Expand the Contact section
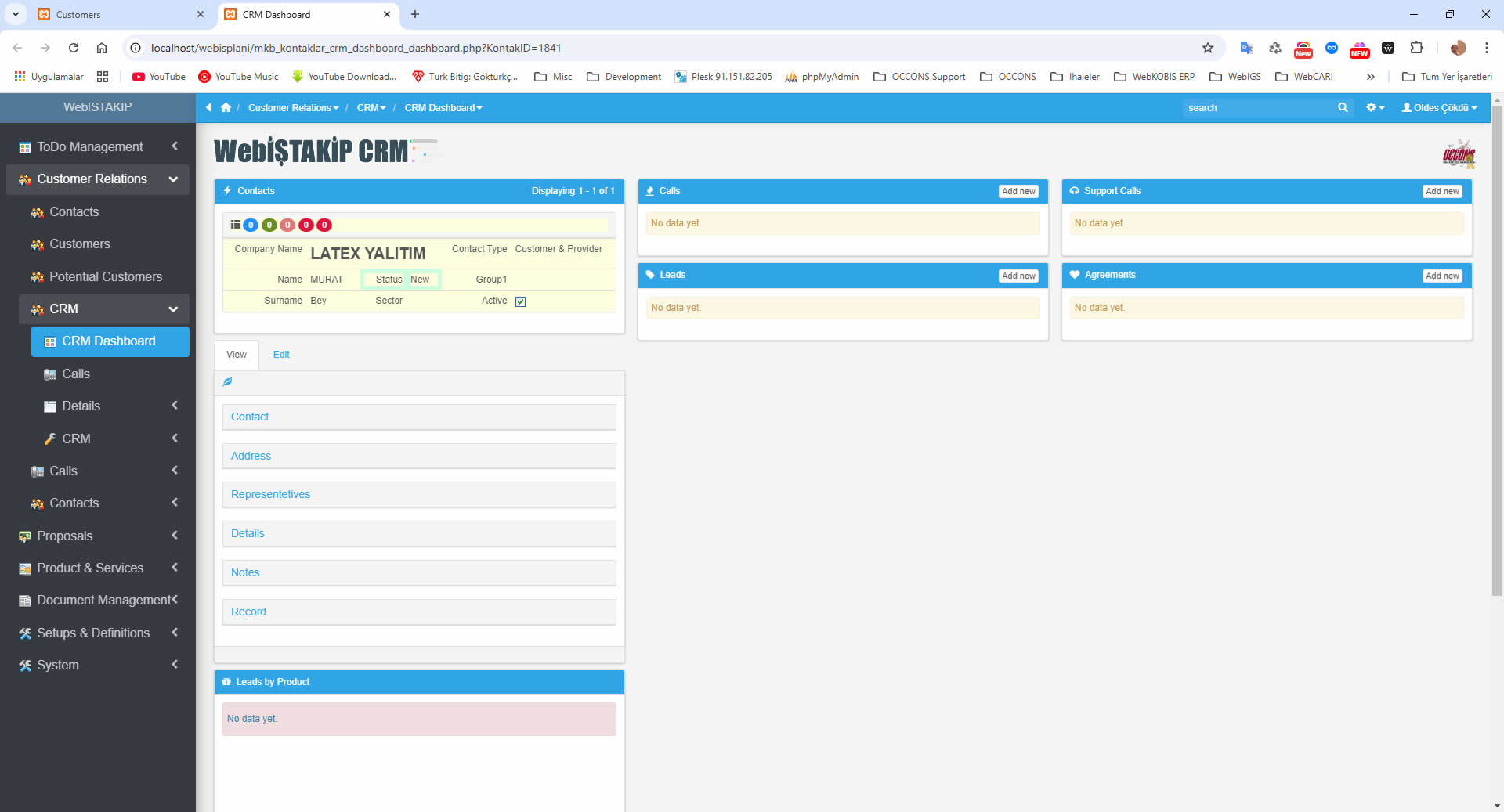1504x812 pixels. pyautogui.click(x=419, y=417)
